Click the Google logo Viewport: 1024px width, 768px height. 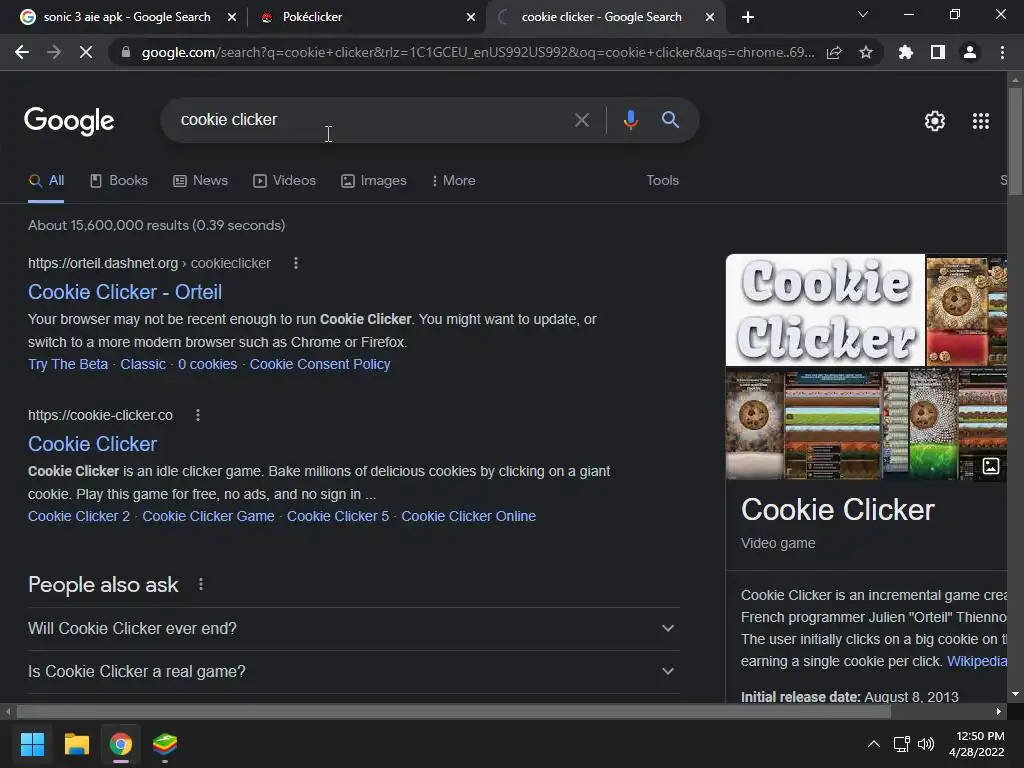[x=69, y=121]
